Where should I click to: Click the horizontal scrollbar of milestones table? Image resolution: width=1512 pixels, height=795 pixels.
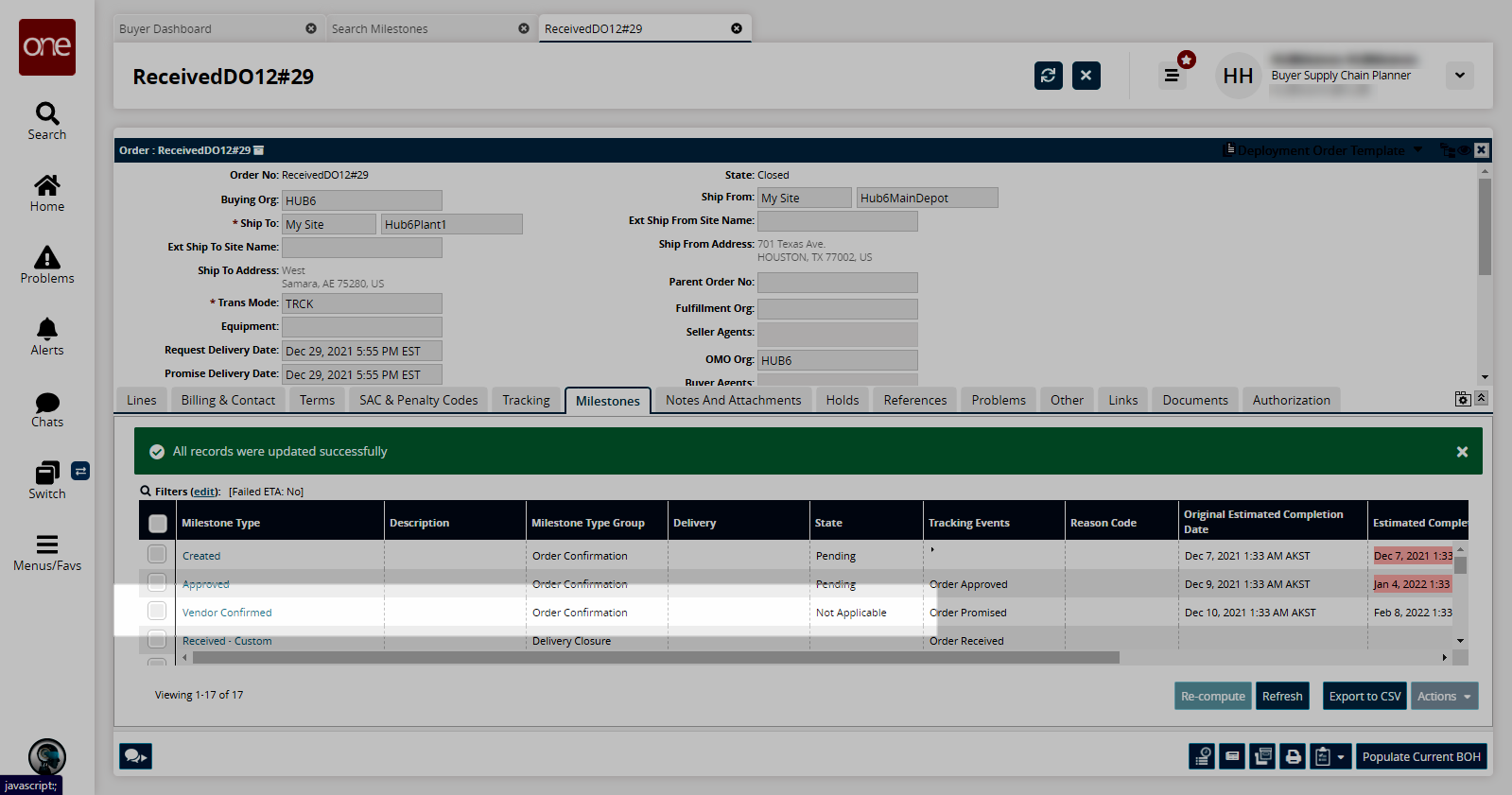point(654,657)
